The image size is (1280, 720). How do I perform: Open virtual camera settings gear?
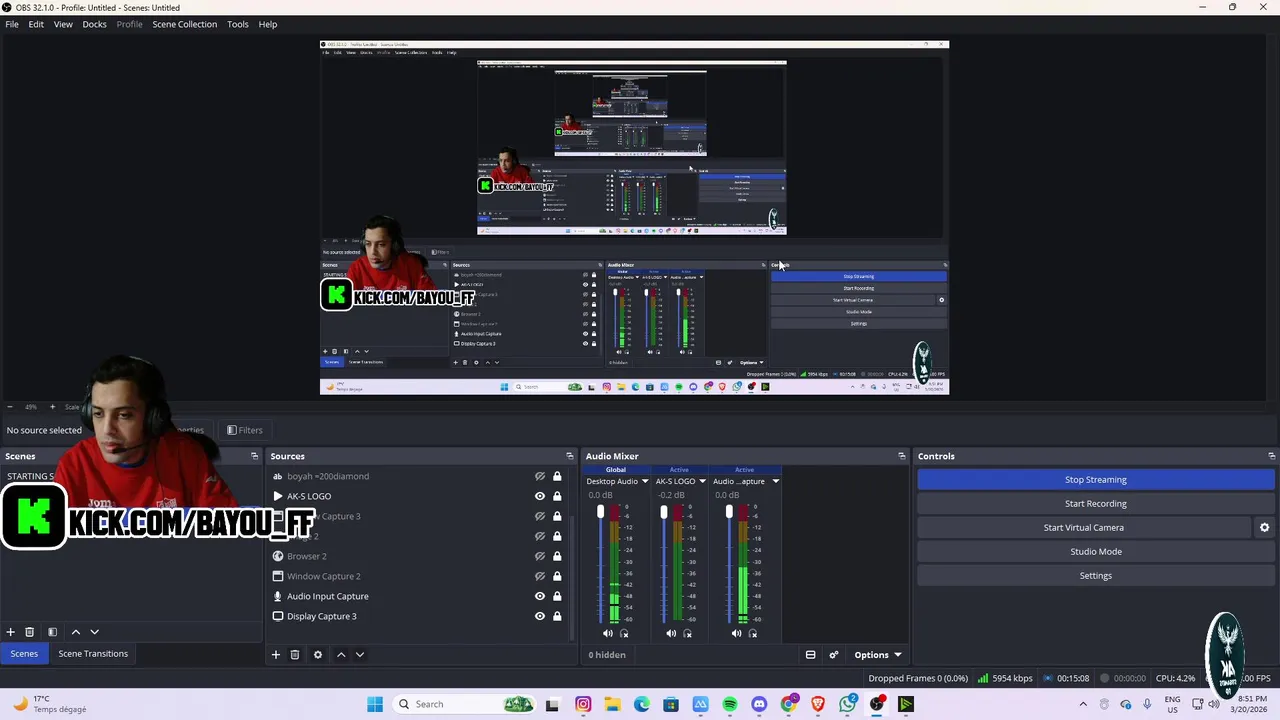click(1264, 527)
